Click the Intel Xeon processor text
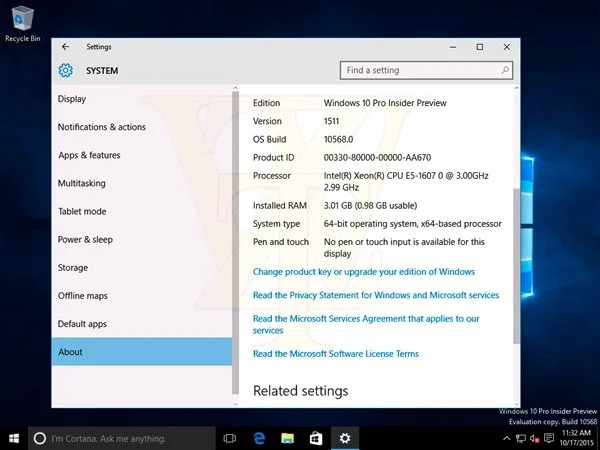 (406, 181)
